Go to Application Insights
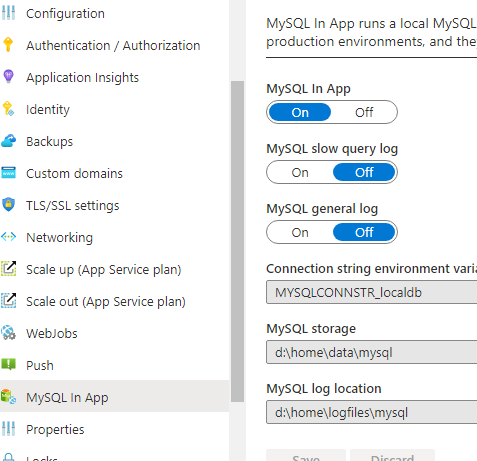 coord(82,78)
